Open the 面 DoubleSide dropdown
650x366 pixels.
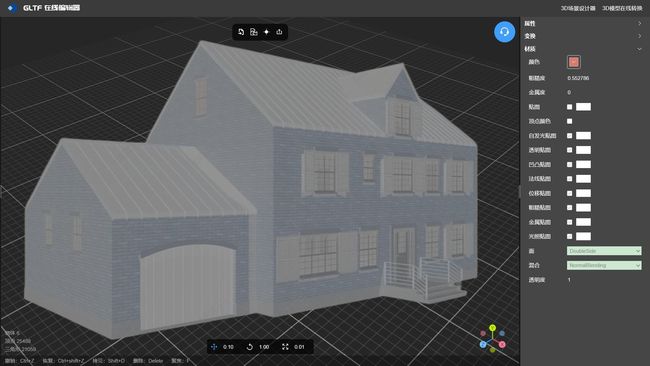pyautogui.click(x=604, y=251)
